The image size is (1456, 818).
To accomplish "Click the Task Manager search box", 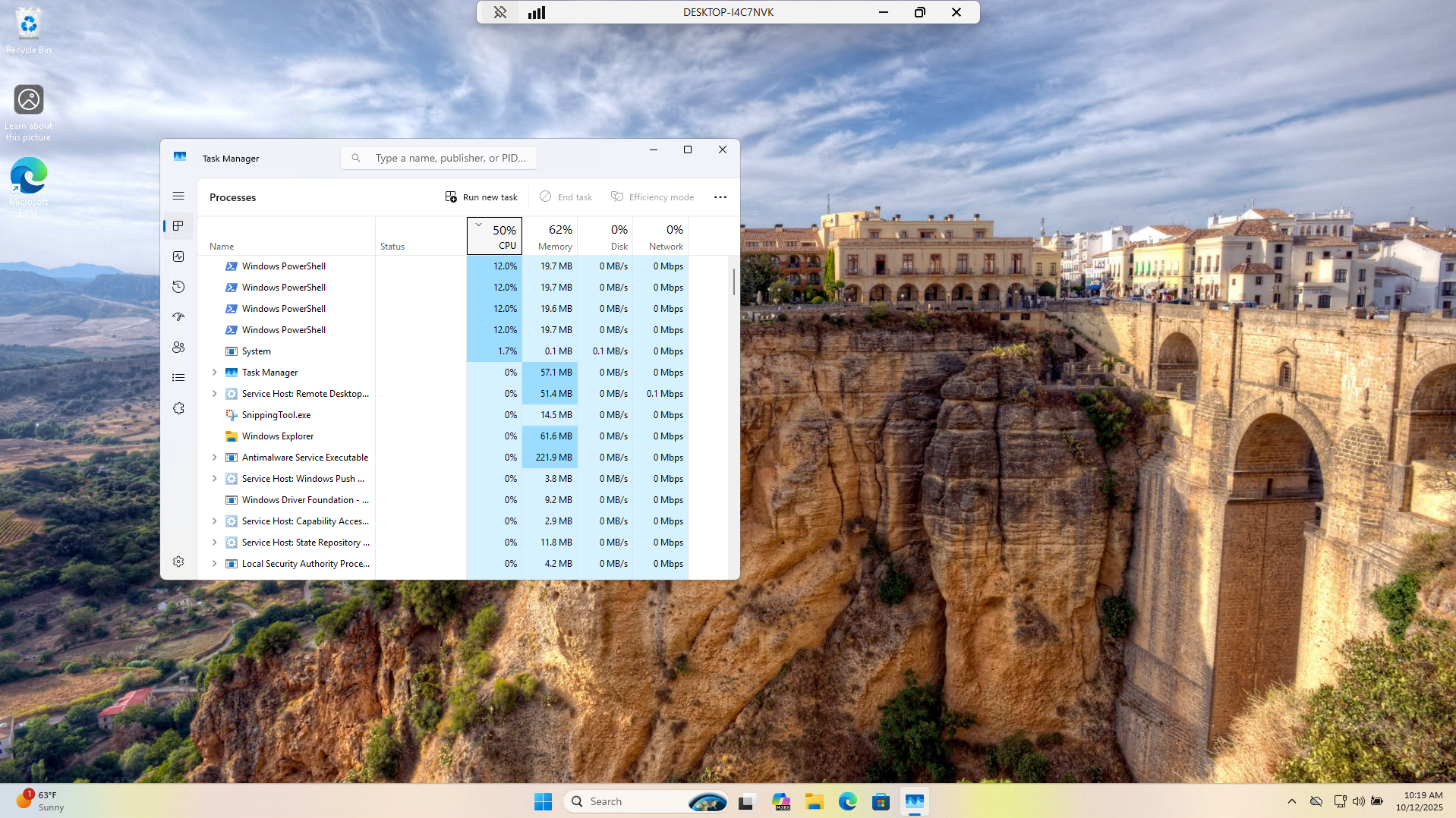I will coord(448,158).
